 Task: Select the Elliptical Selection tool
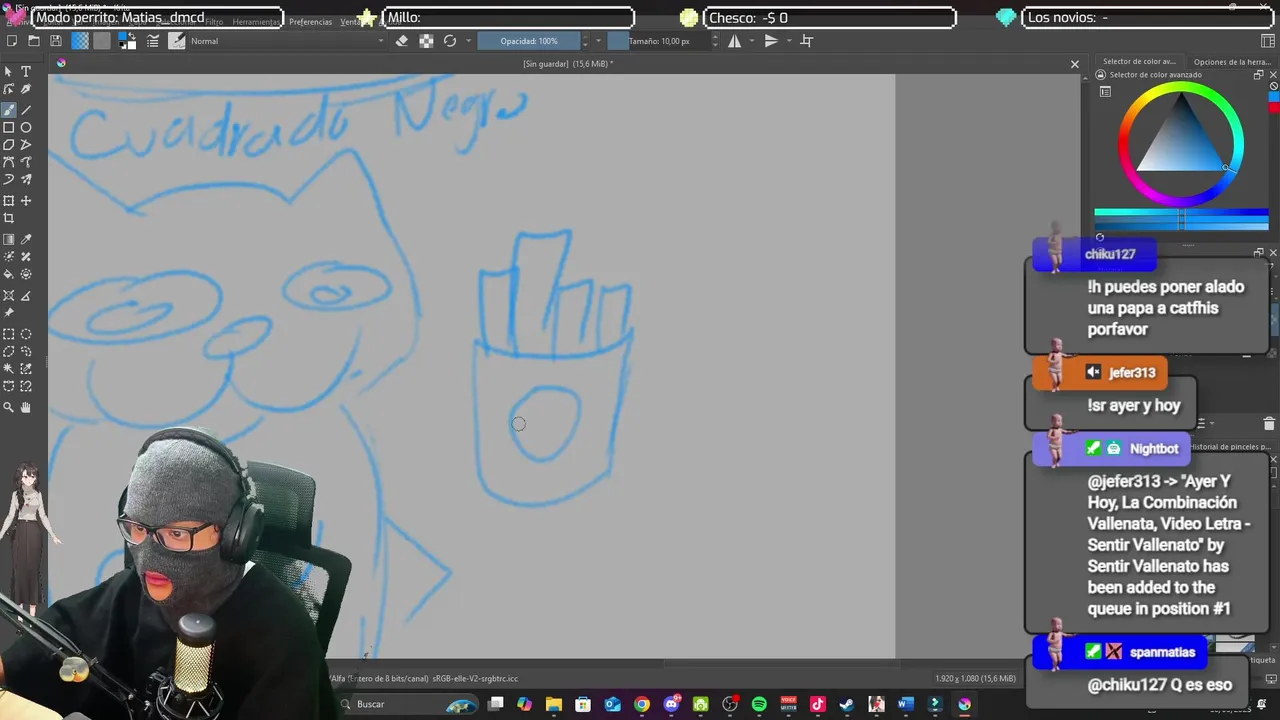coord(26,335)
